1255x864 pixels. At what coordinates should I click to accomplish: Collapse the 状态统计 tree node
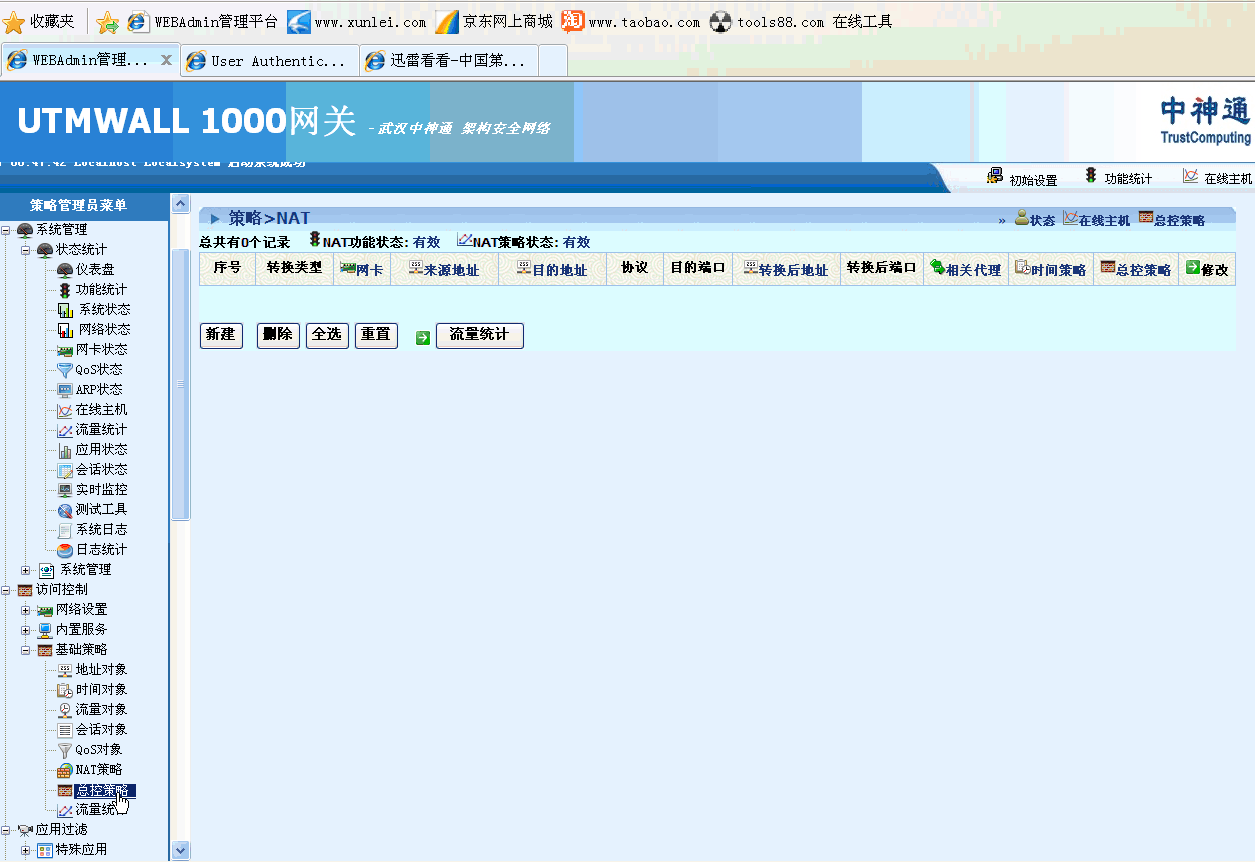tap(26, 250)
